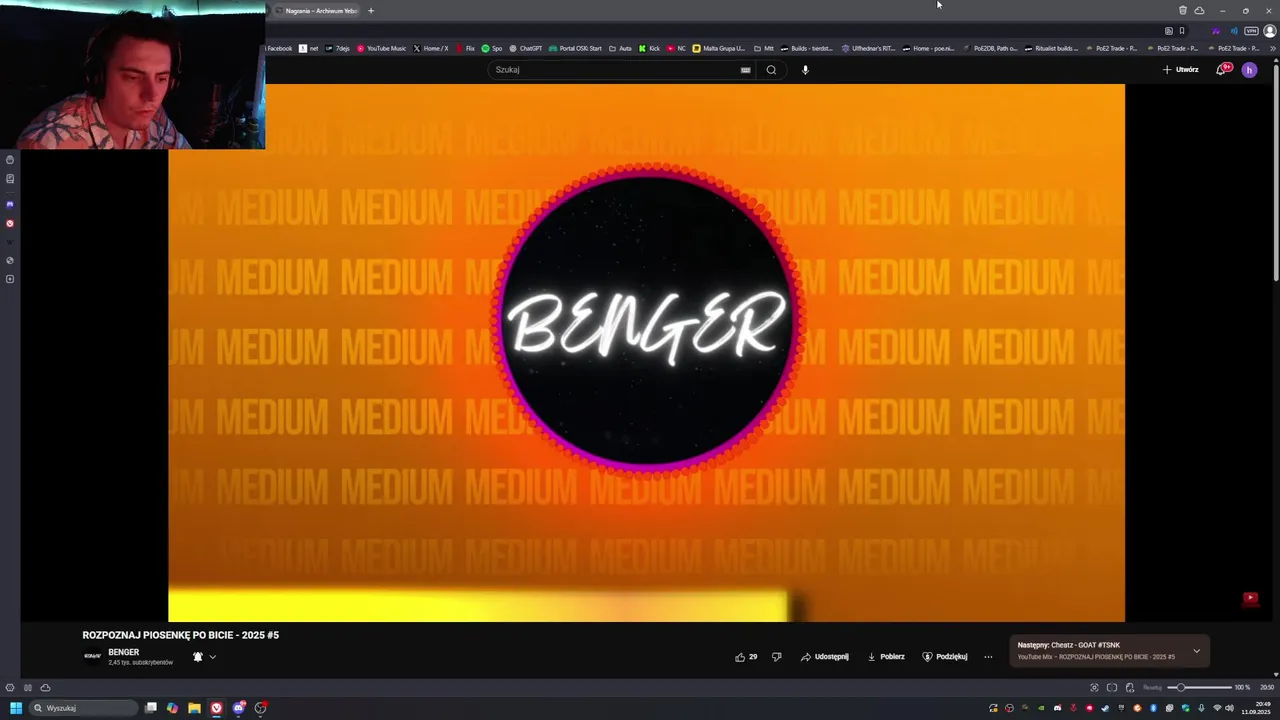Open the BENGER channel avatar
The image size is (1280, 720).
click(92, 656)
